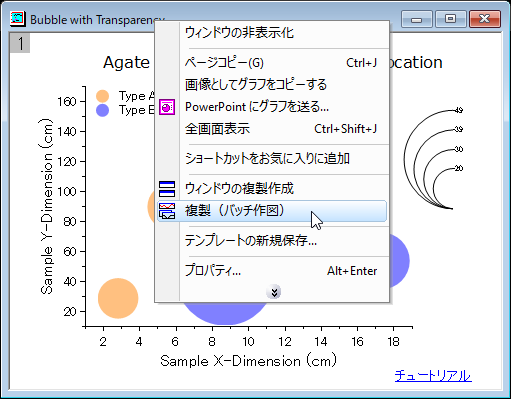Screen dimensions: 511x399
Task: Click the batch plotting duplicate icon
Action: pos(167,211)
